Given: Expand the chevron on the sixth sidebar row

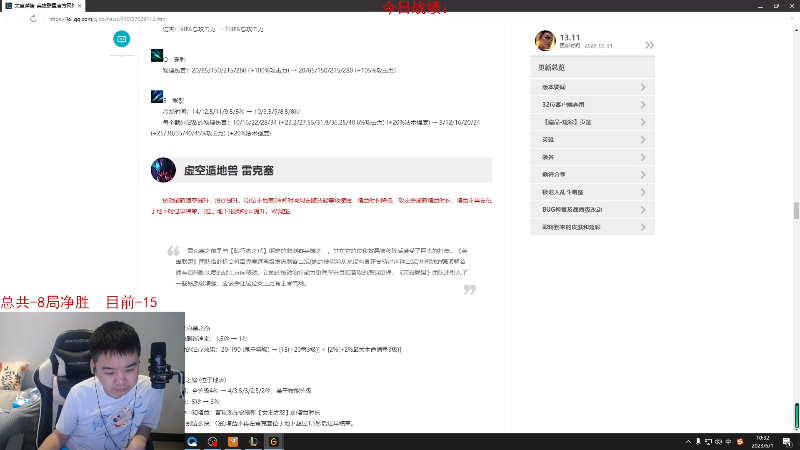Looking at the screenshot, I should tap(643, 174).
